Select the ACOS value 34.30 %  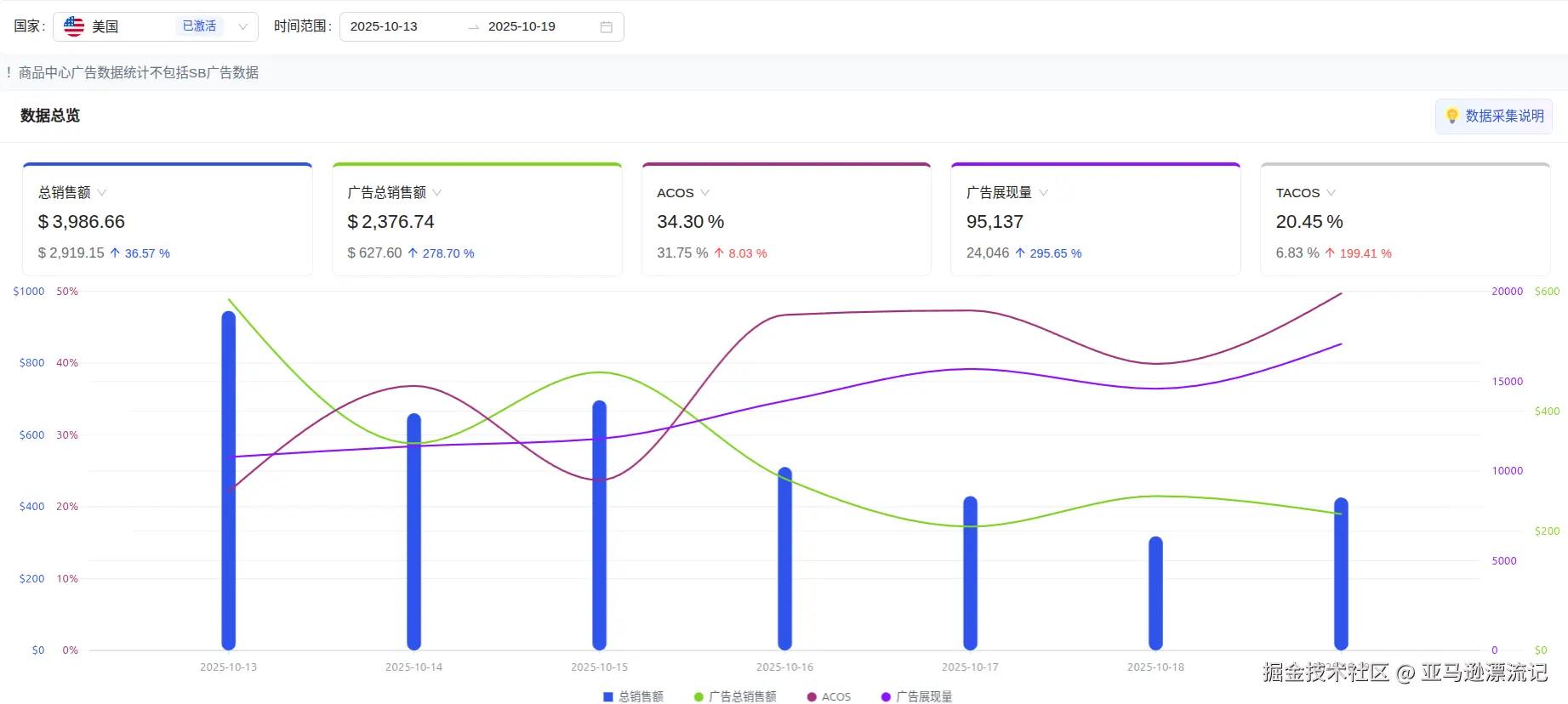pyautogui.click(x=691, y=222)
